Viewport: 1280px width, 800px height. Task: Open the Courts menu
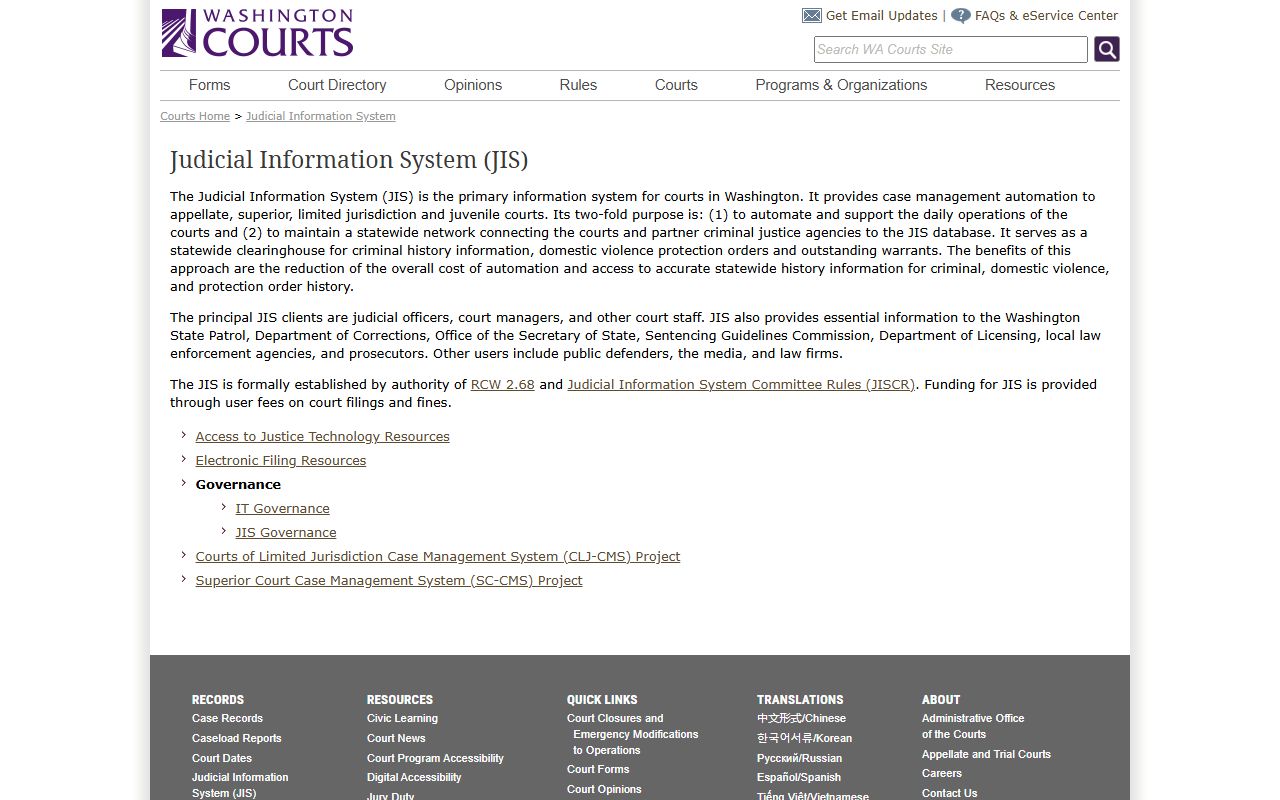tap(676, 85)
